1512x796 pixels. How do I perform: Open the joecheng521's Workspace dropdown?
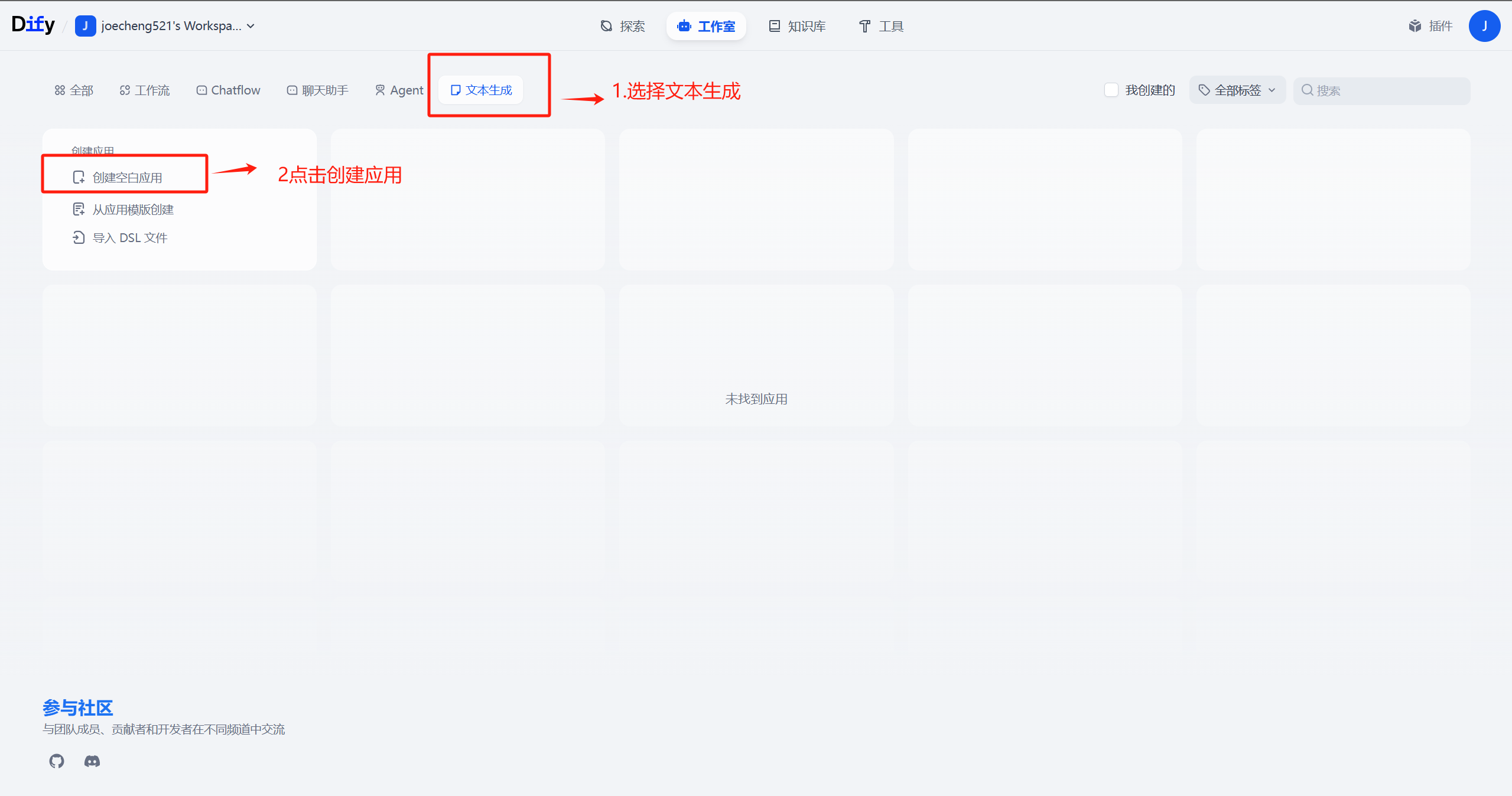click(x=171, y=26)
